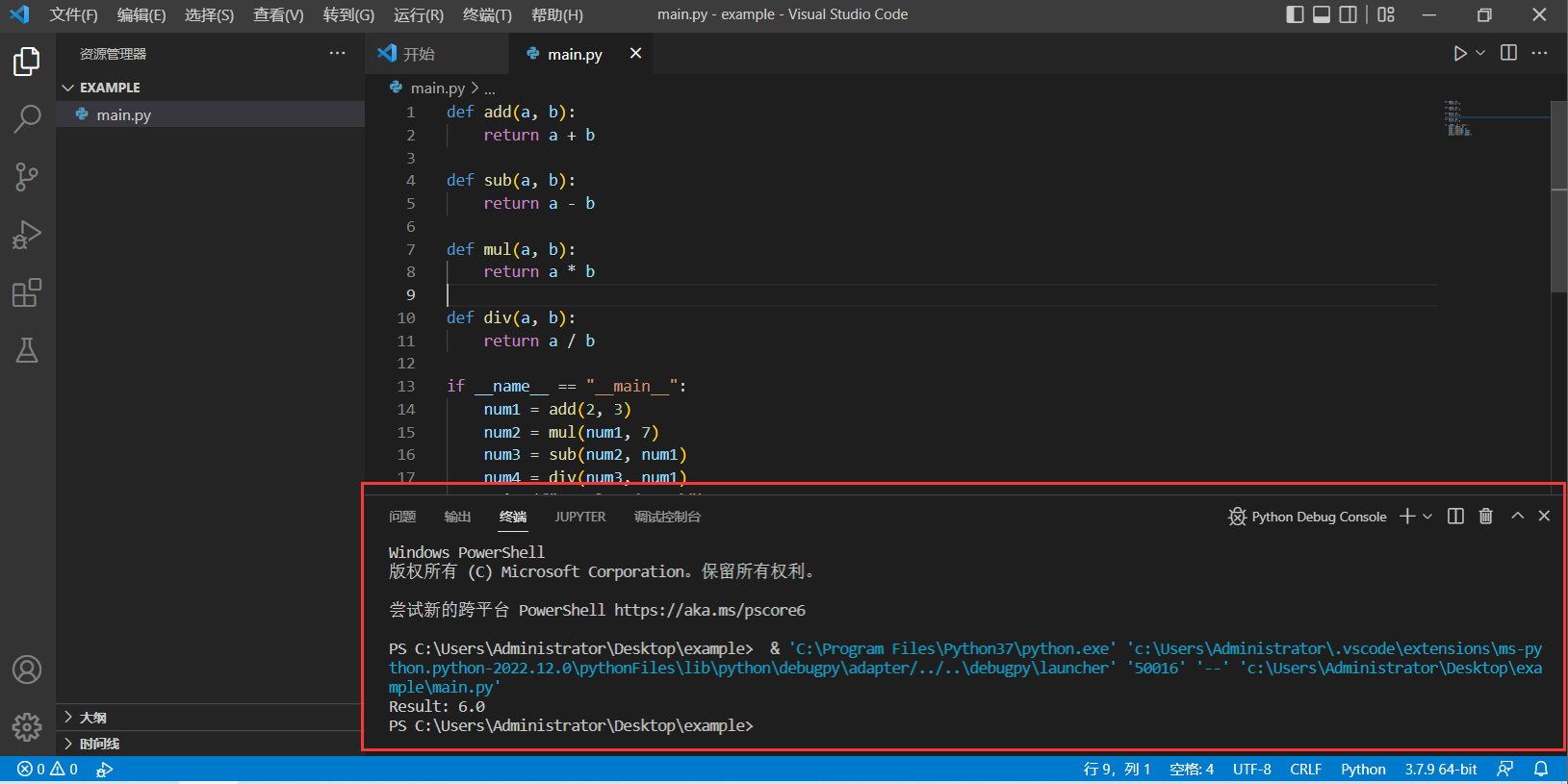Click the Run Python File play button

click(x=1459, y=54)
